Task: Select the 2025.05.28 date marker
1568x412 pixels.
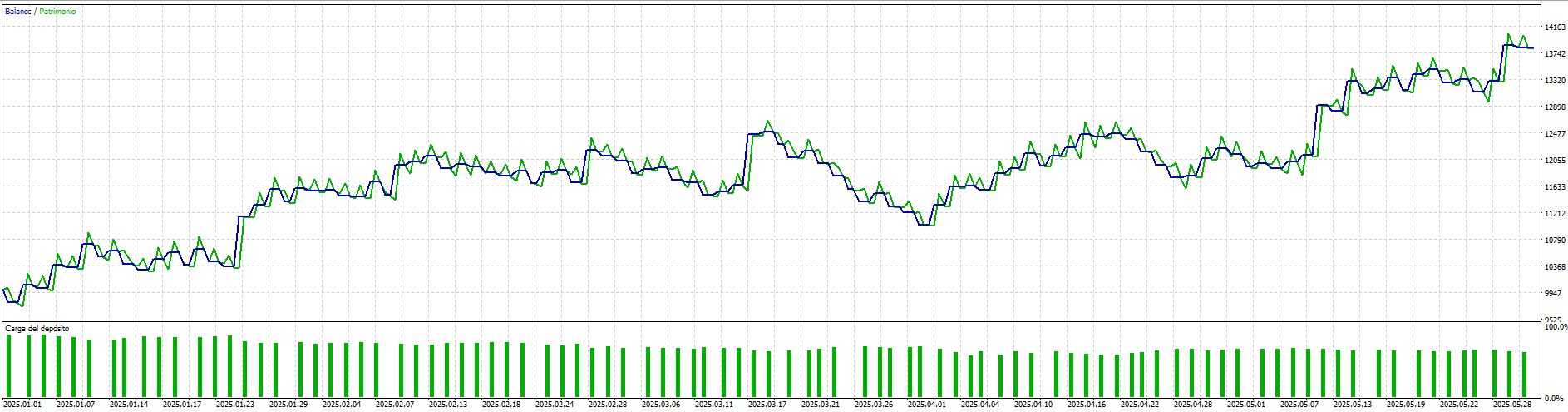Action: point(1512,405)
